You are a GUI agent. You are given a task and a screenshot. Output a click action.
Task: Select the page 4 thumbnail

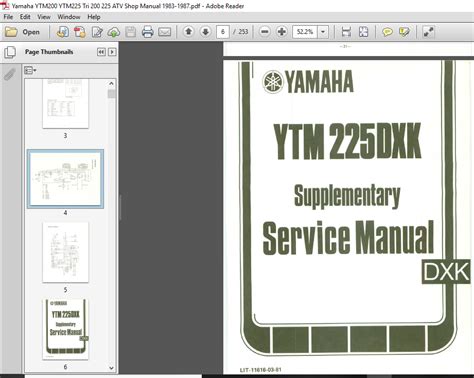point(65,179)
